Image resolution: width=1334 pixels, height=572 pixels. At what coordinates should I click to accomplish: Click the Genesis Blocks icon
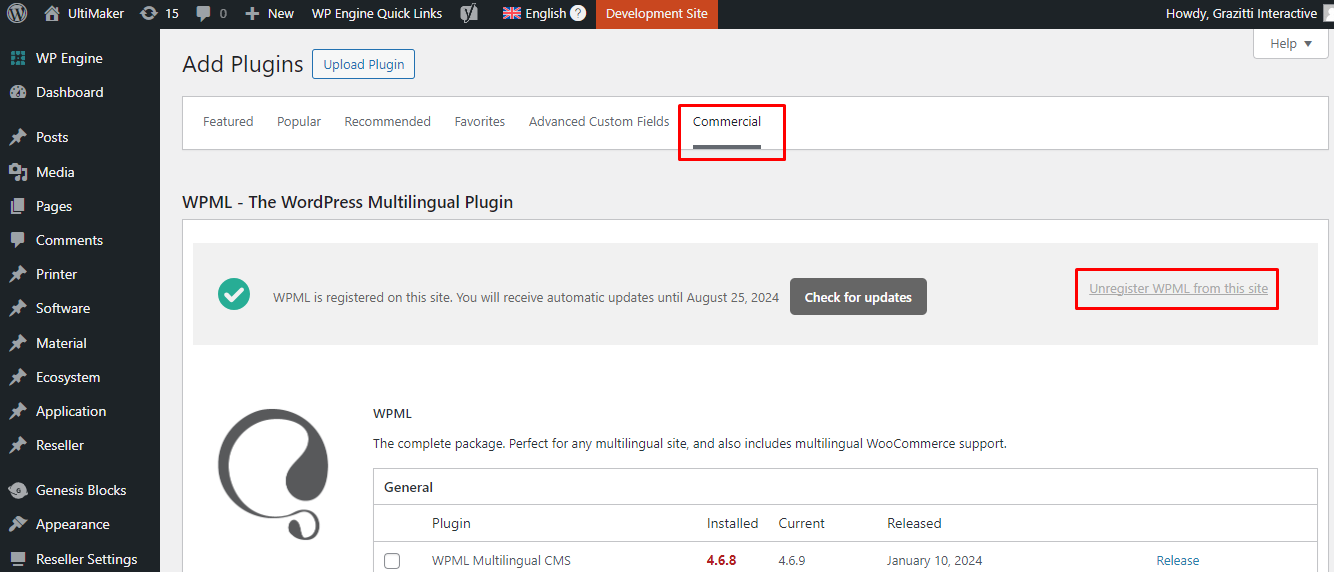pos(18,490)
